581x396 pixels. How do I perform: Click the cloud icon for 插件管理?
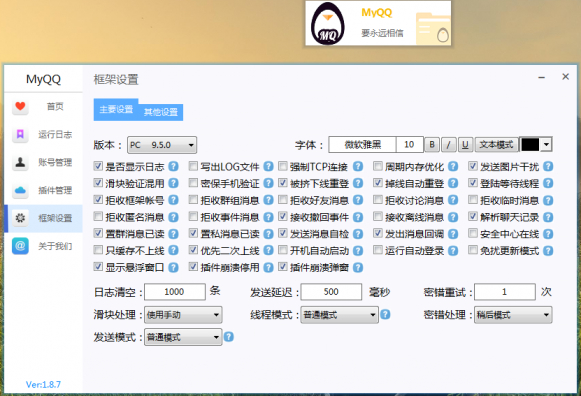point(20,190)
